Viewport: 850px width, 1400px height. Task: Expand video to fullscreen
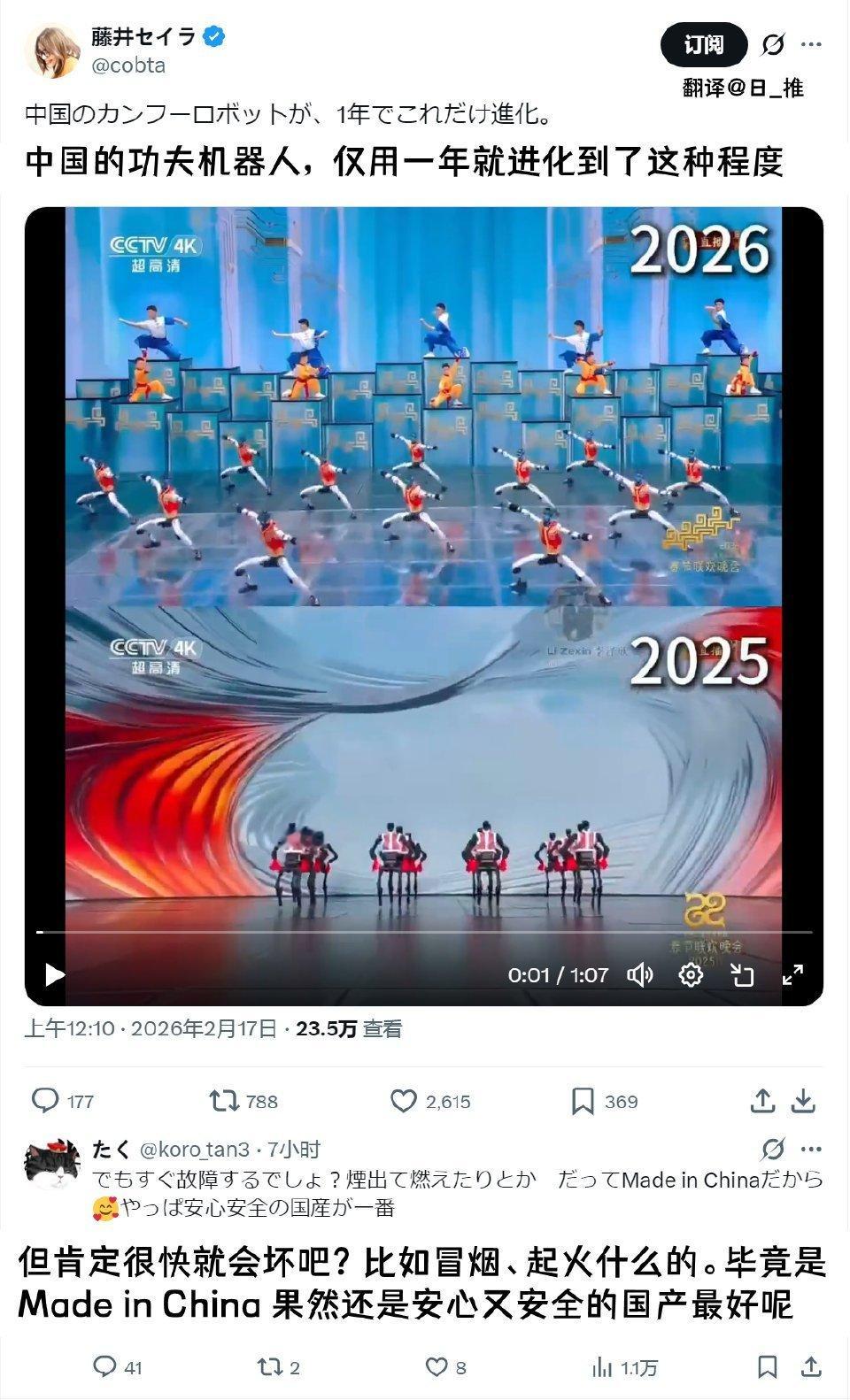tap(792, 974)
